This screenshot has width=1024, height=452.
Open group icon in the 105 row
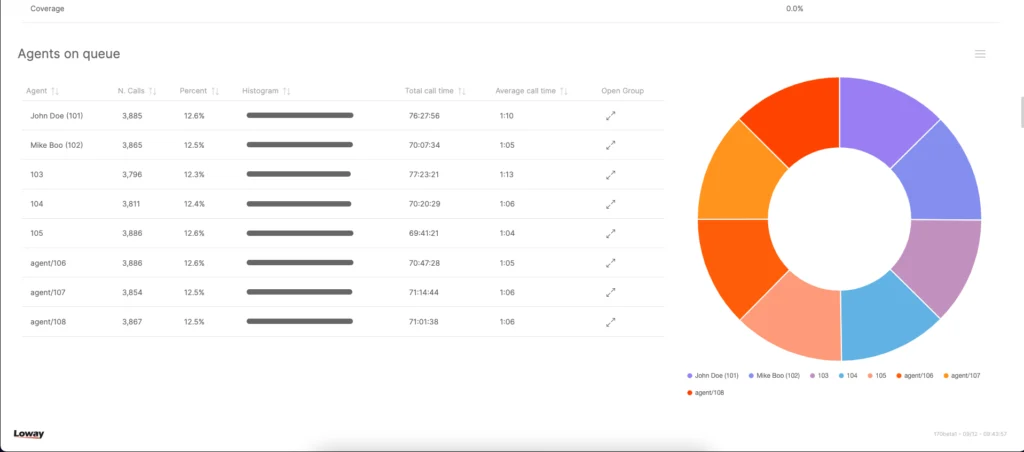(611, 234)
